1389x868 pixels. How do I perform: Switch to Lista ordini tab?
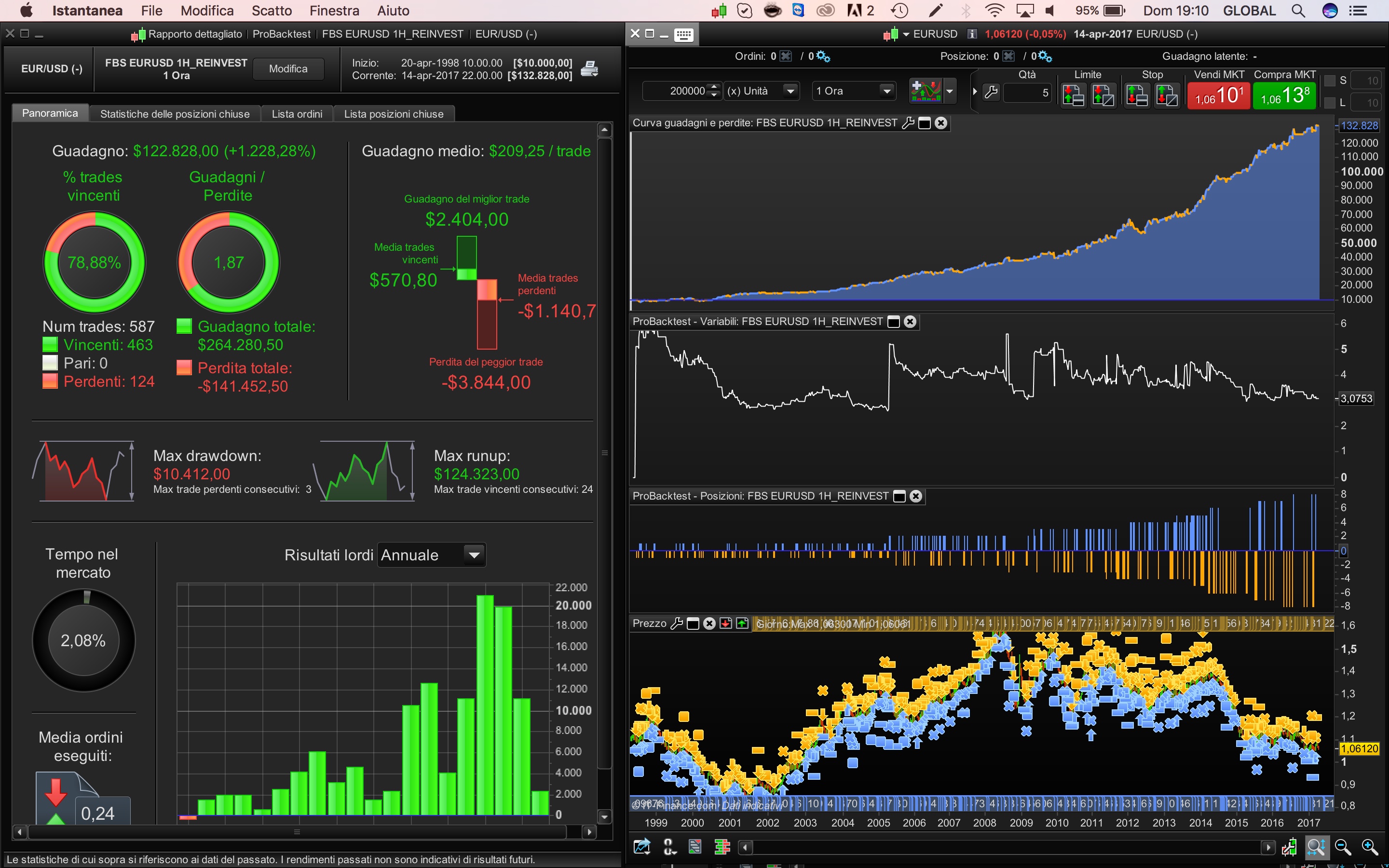(297, 114)
